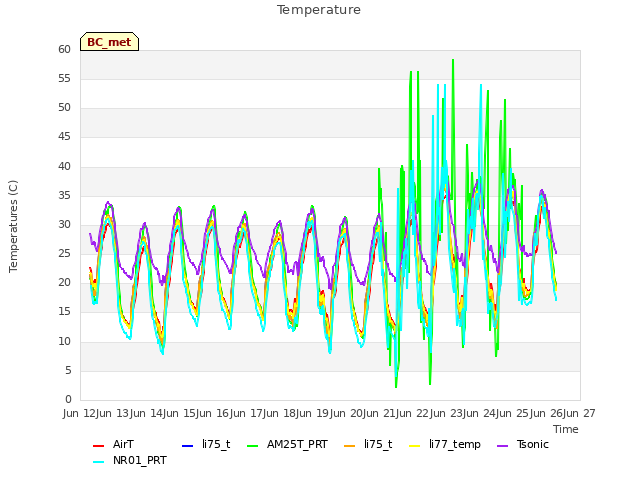Click the AirT legend entry
The height and width of the screenshot is (480, 640).
coord(123,444)
